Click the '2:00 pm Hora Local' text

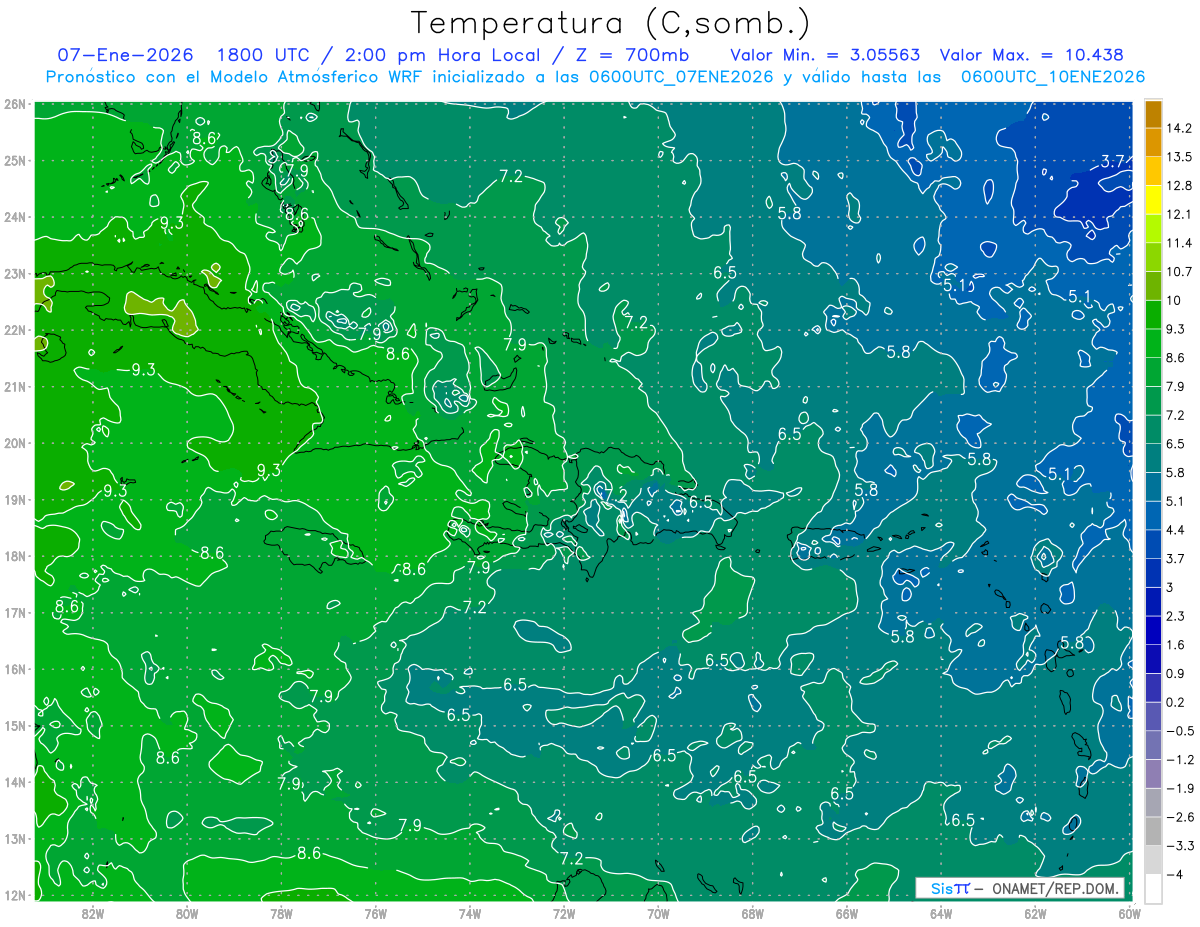click(x=443, y=55)
